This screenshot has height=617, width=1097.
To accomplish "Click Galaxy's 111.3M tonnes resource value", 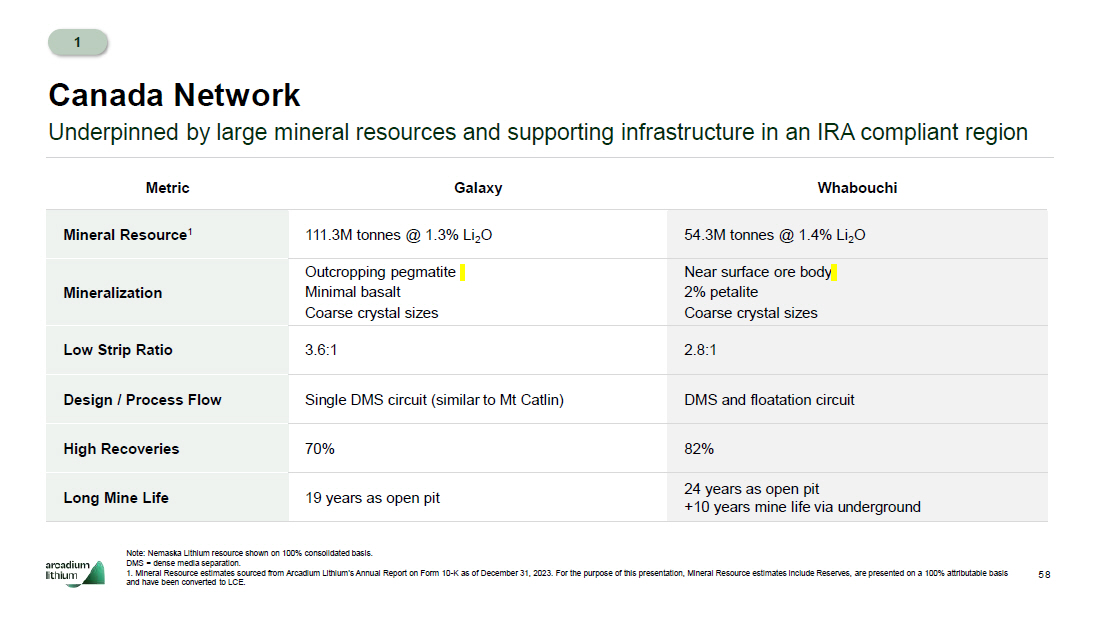I will click(x=398, y=236).
